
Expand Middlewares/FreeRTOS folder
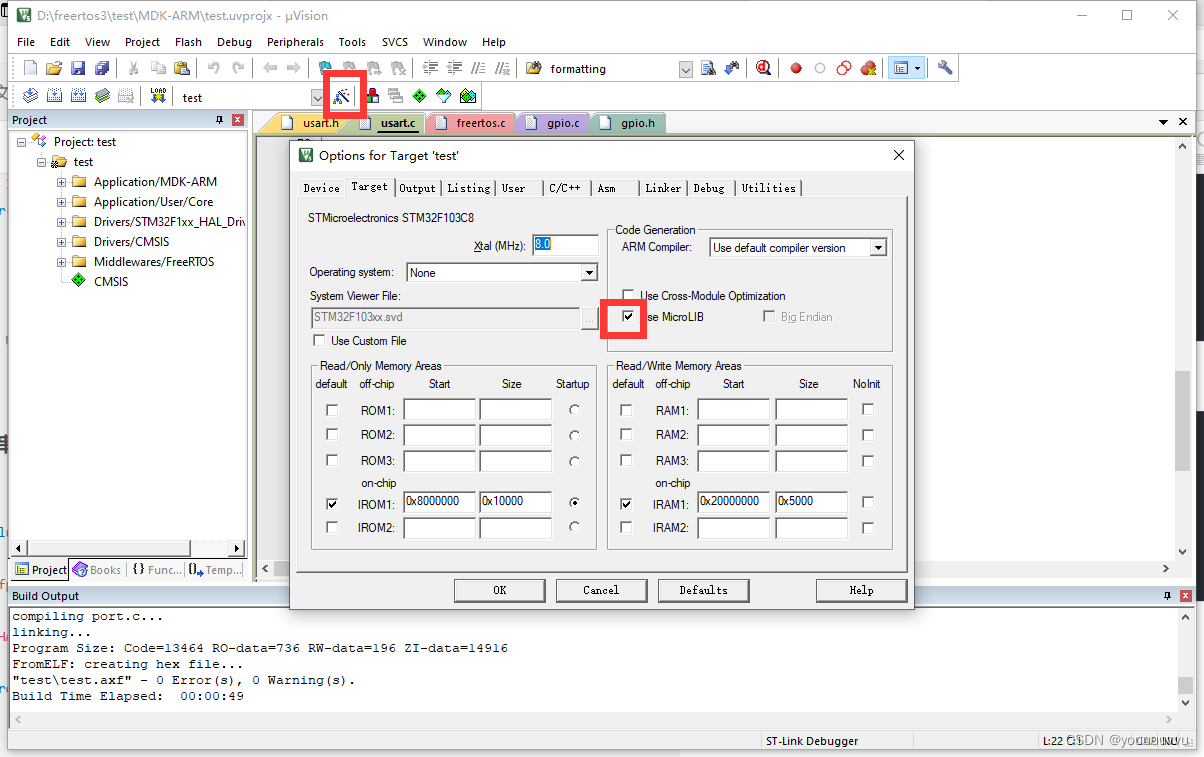(62, 262)
